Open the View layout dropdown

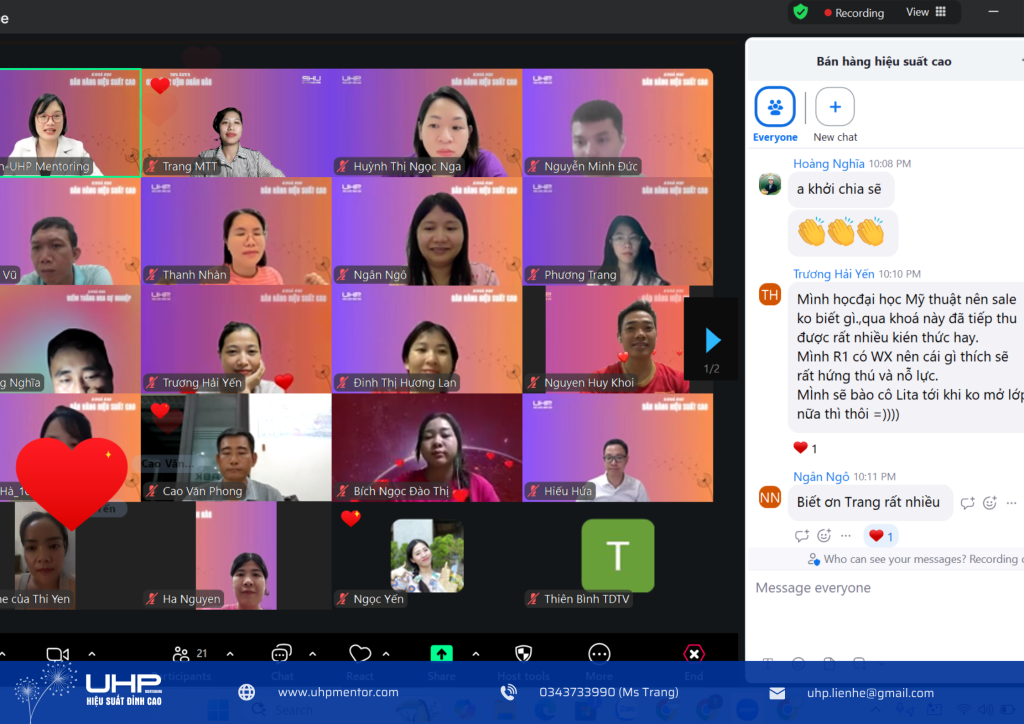[925, 12]
